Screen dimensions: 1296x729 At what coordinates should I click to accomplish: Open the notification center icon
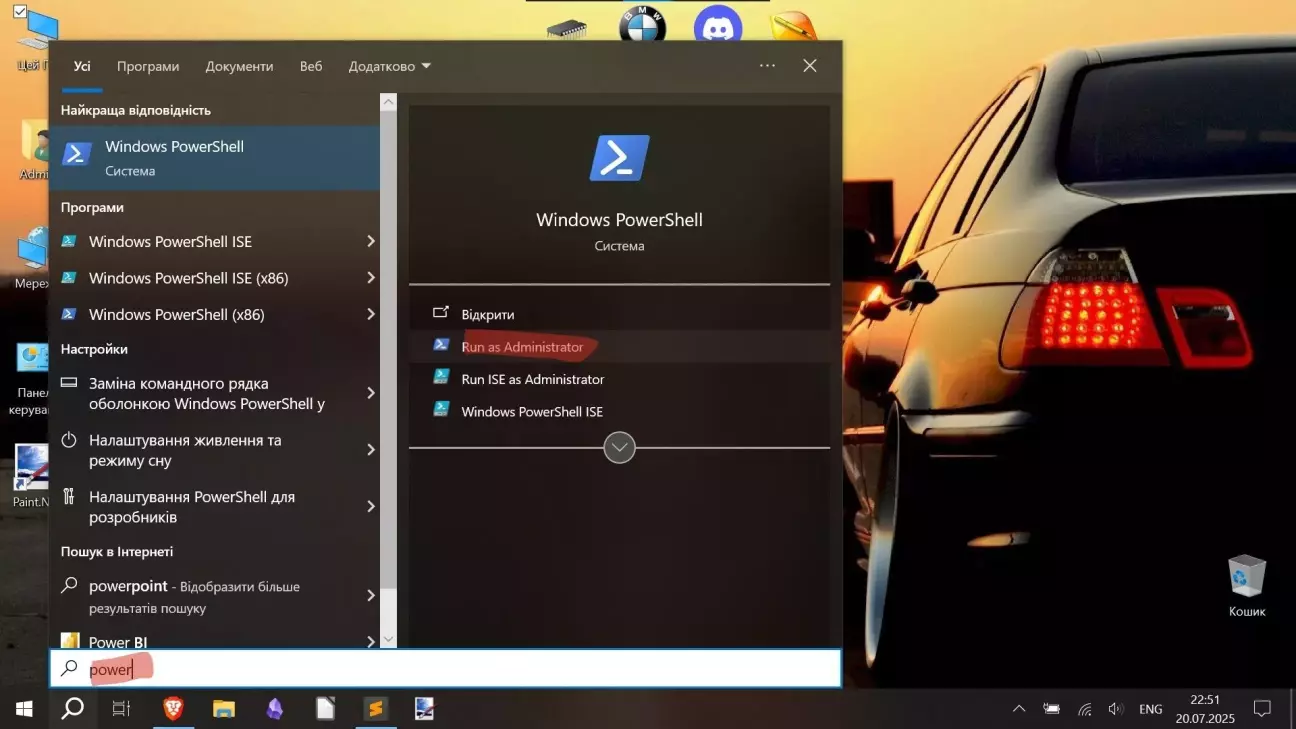pos(1262,709)
